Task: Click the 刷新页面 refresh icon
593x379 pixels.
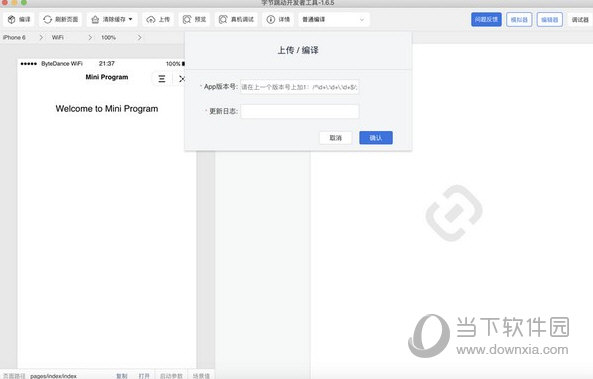Action: 47,19
